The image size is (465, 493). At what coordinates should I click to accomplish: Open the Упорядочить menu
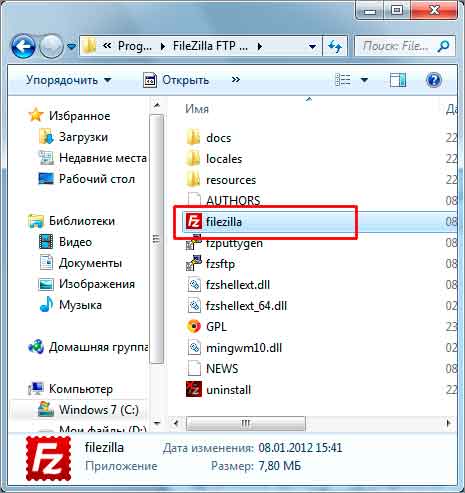tap(68, 80)
